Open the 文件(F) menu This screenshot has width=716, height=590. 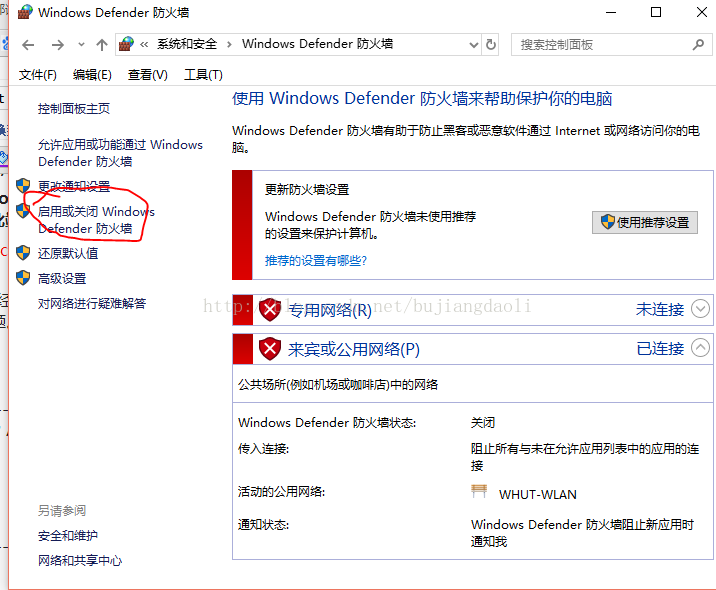tap(37, 75)
